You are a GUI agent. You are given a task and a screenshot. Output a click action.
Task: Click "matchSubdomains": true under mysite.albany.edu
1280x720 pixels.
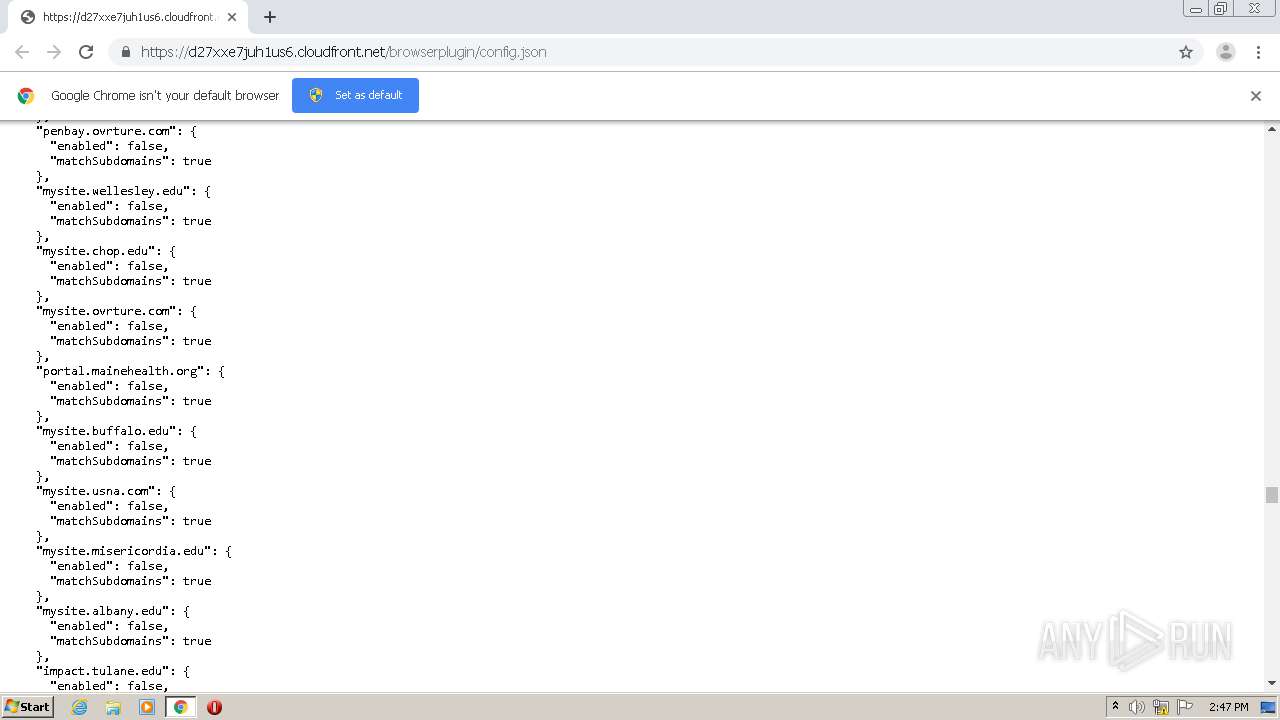point(131,641)
